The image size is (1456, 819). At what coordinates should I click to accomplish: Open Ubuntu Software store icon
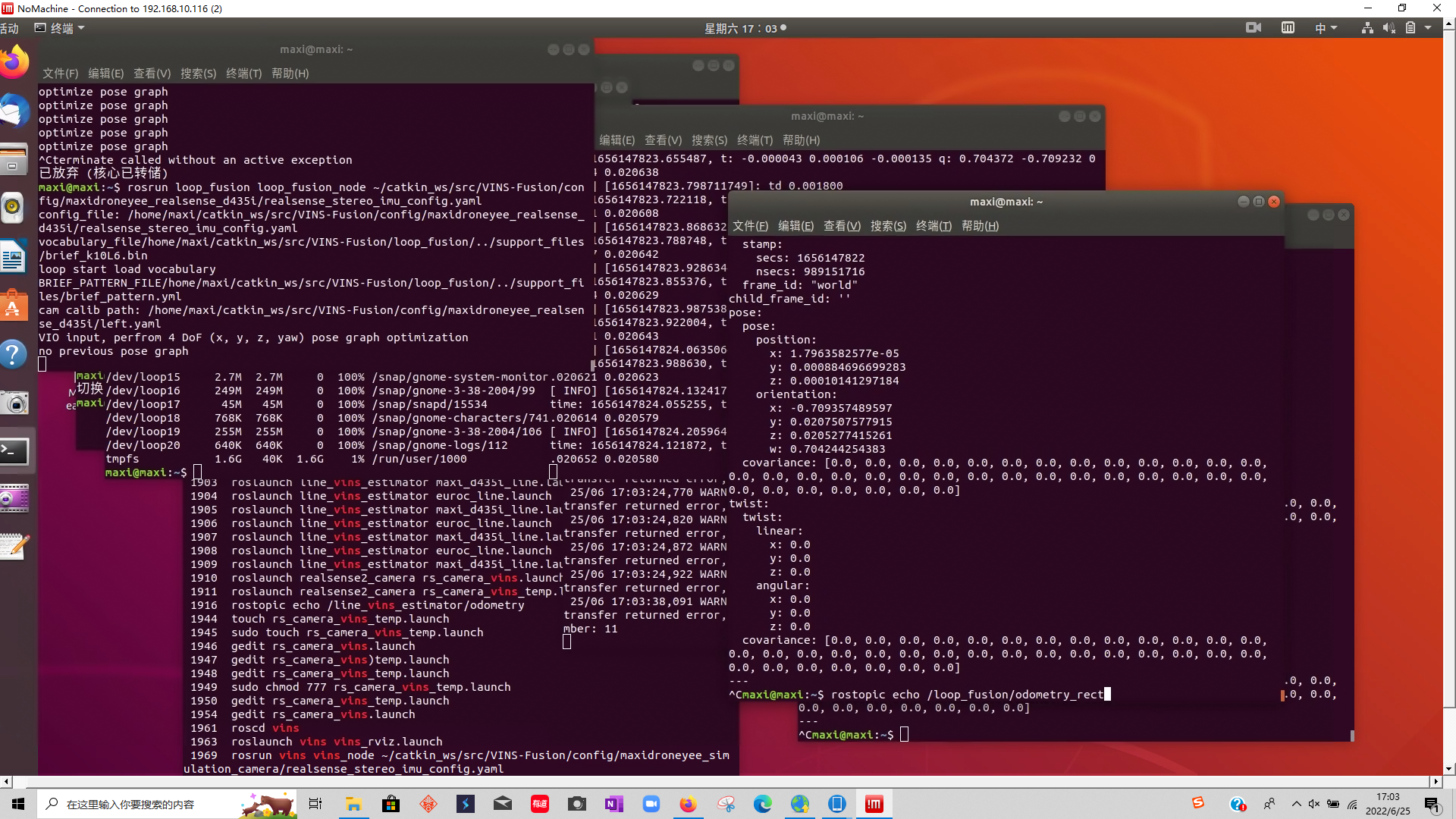click(14, 306)
